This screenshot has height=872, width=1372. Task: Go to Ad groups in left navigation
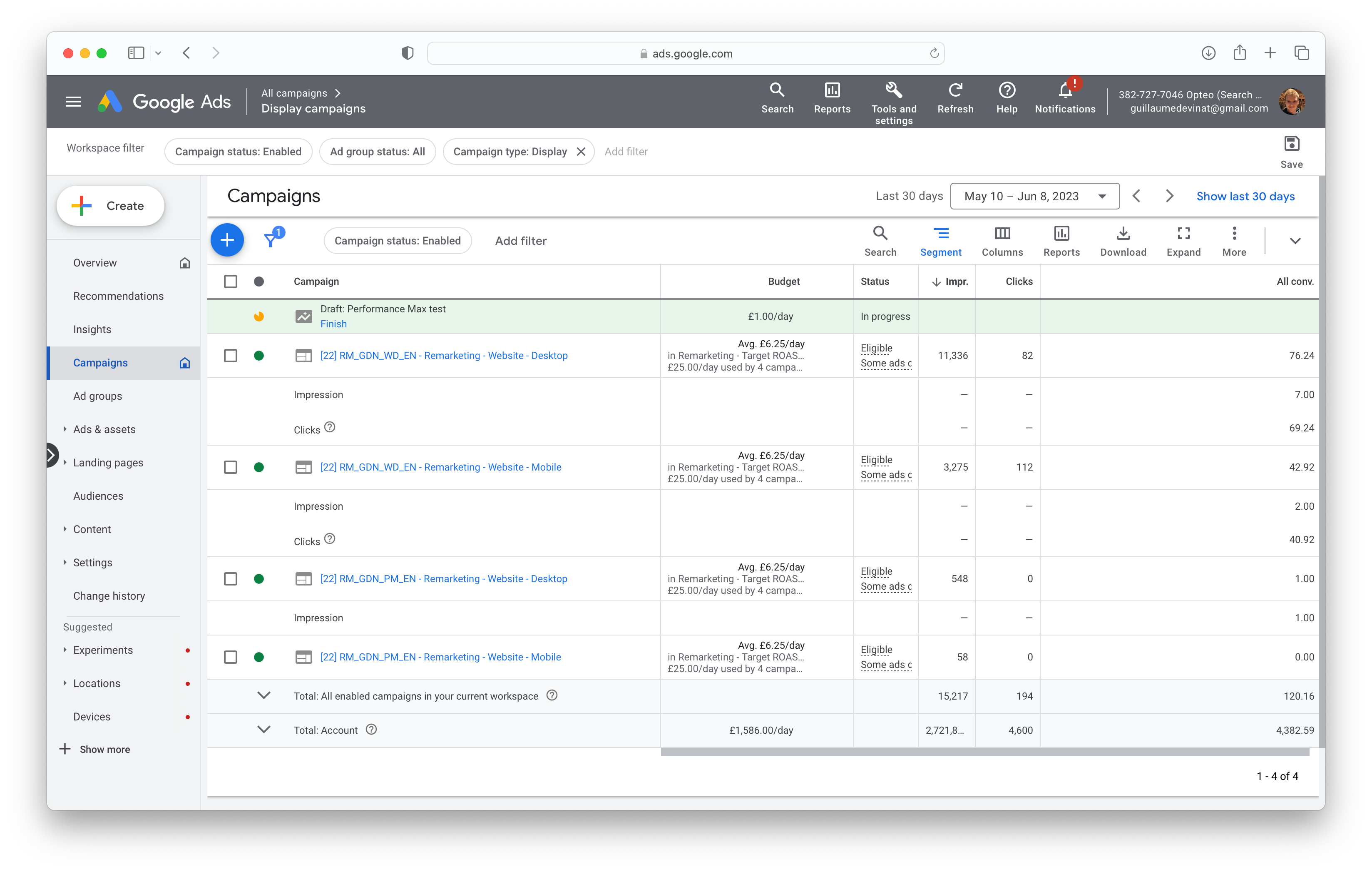[97, 396]
